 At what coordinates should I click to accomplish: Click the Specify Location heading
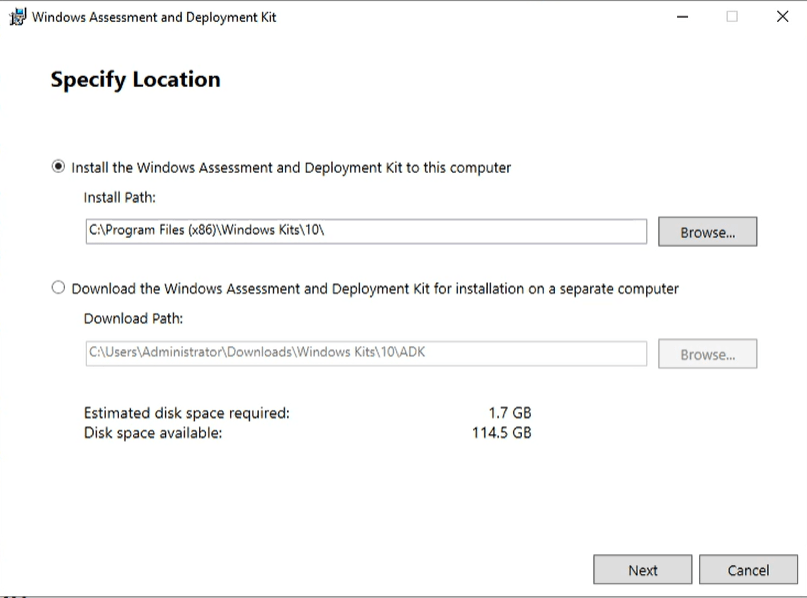pyautogui.click(x=135, y=80)
